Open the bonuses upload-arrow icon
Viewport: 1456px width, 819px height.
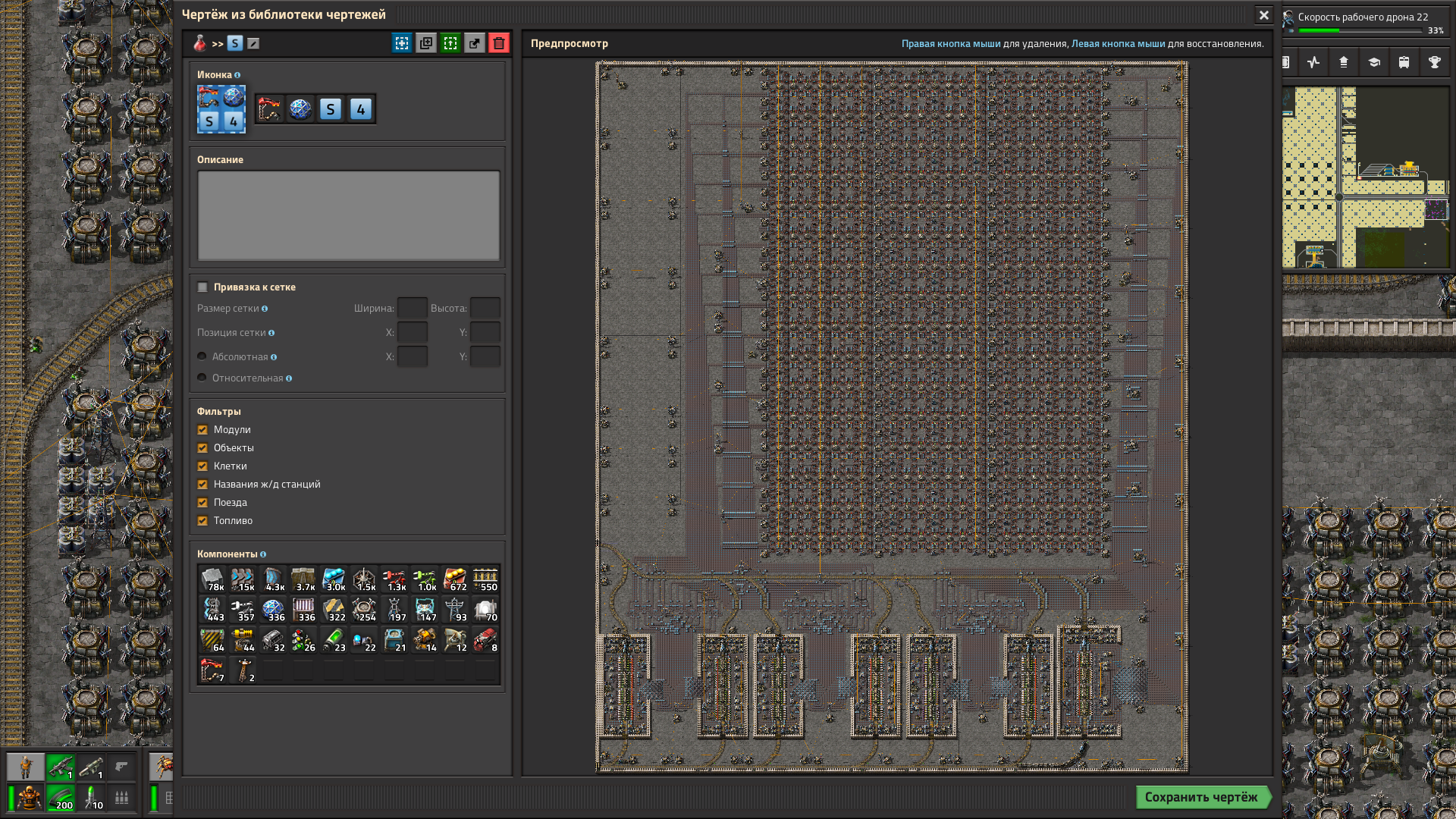point(1344,62)
